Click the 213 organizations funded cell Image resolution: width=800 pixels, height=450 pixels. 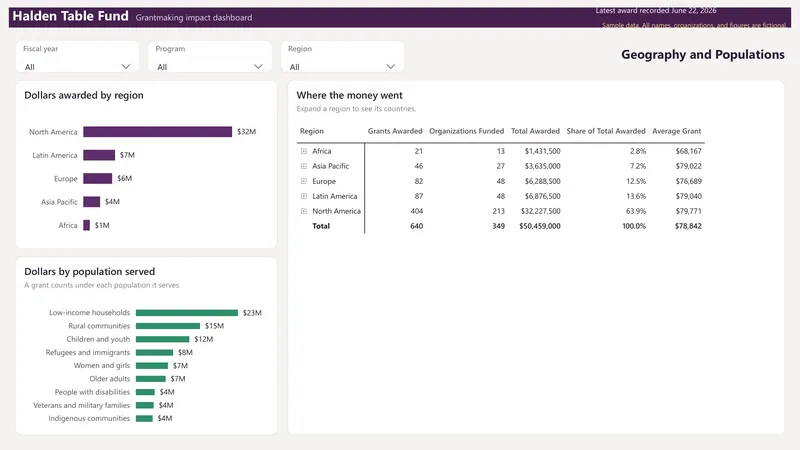(x=498, y=211)
